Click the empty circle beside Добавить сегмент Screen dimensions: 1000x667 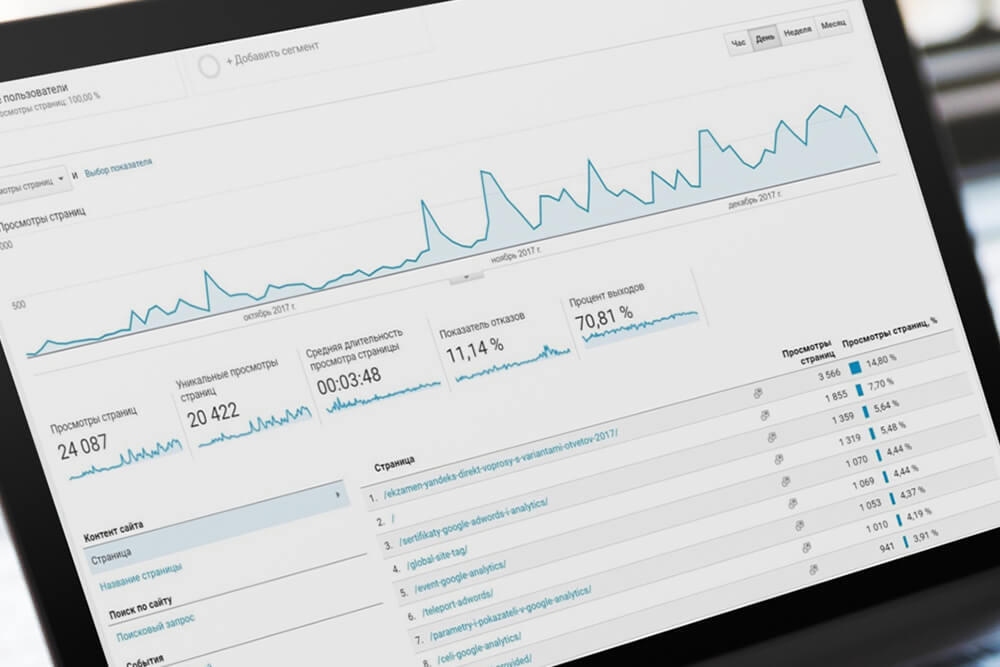pyautogui.click(x=209, y=66)
